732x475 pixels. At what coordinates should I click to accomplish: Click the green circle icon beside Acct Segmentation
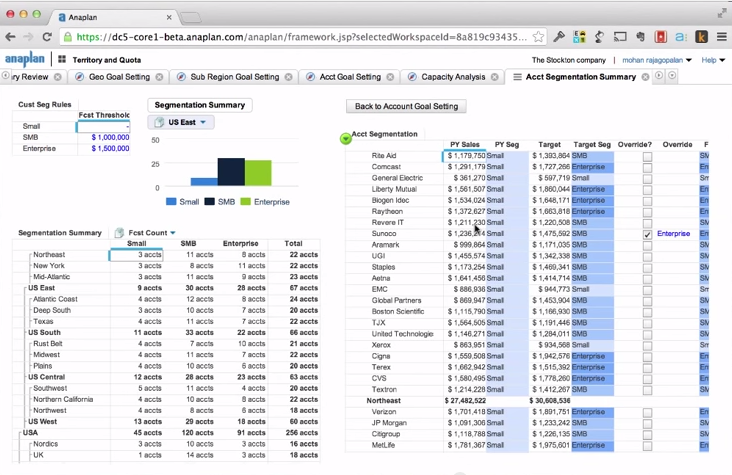(x=345, y=138)
